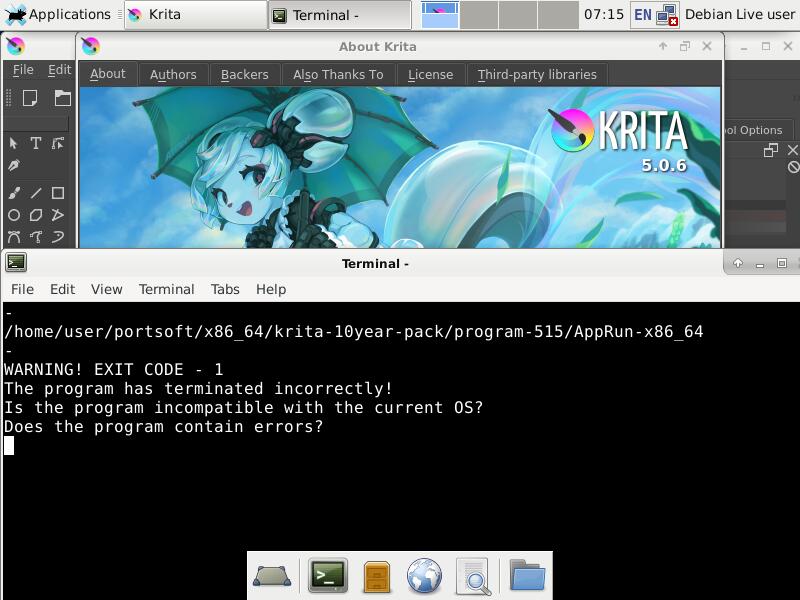
Task: Open the Applications menu in top panel
Action: [58, 14]
